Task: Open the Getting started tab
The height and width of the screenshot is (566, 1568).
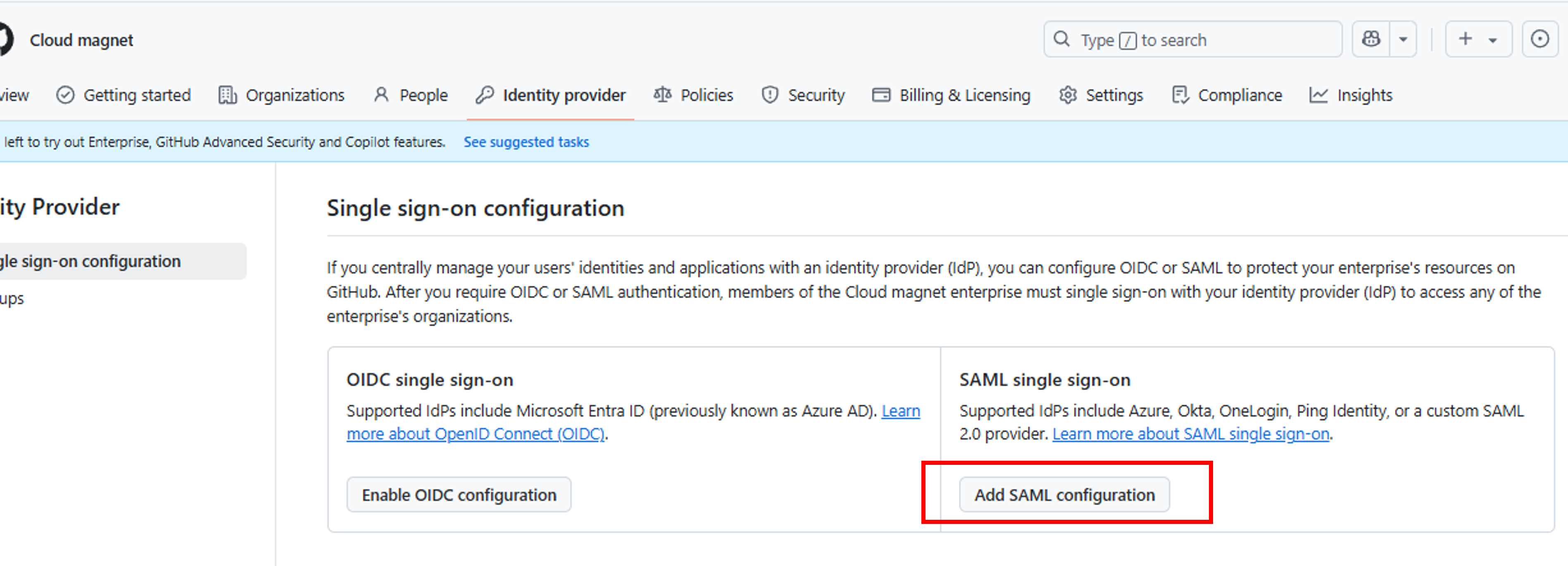Action: 124,95
